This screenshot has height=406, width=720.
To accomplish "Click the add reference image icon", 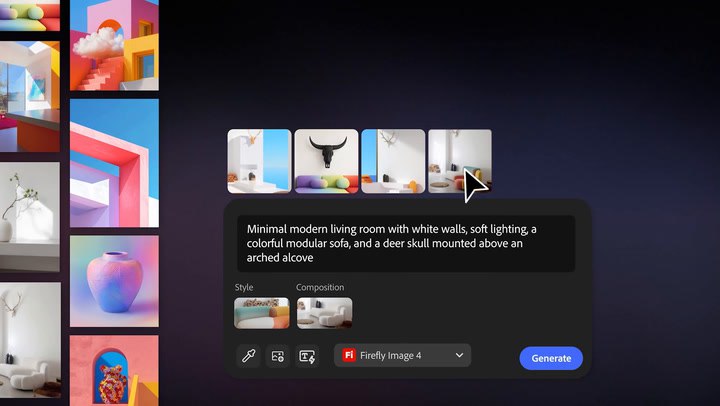I will (278, 356).
